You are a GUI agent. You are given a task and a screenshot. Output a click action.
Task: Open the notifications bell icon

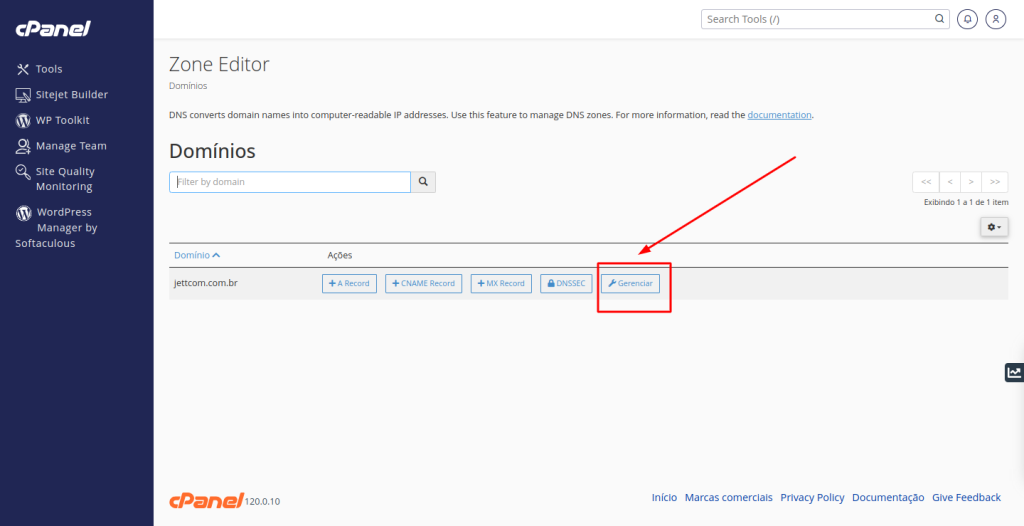pos(967,19)
